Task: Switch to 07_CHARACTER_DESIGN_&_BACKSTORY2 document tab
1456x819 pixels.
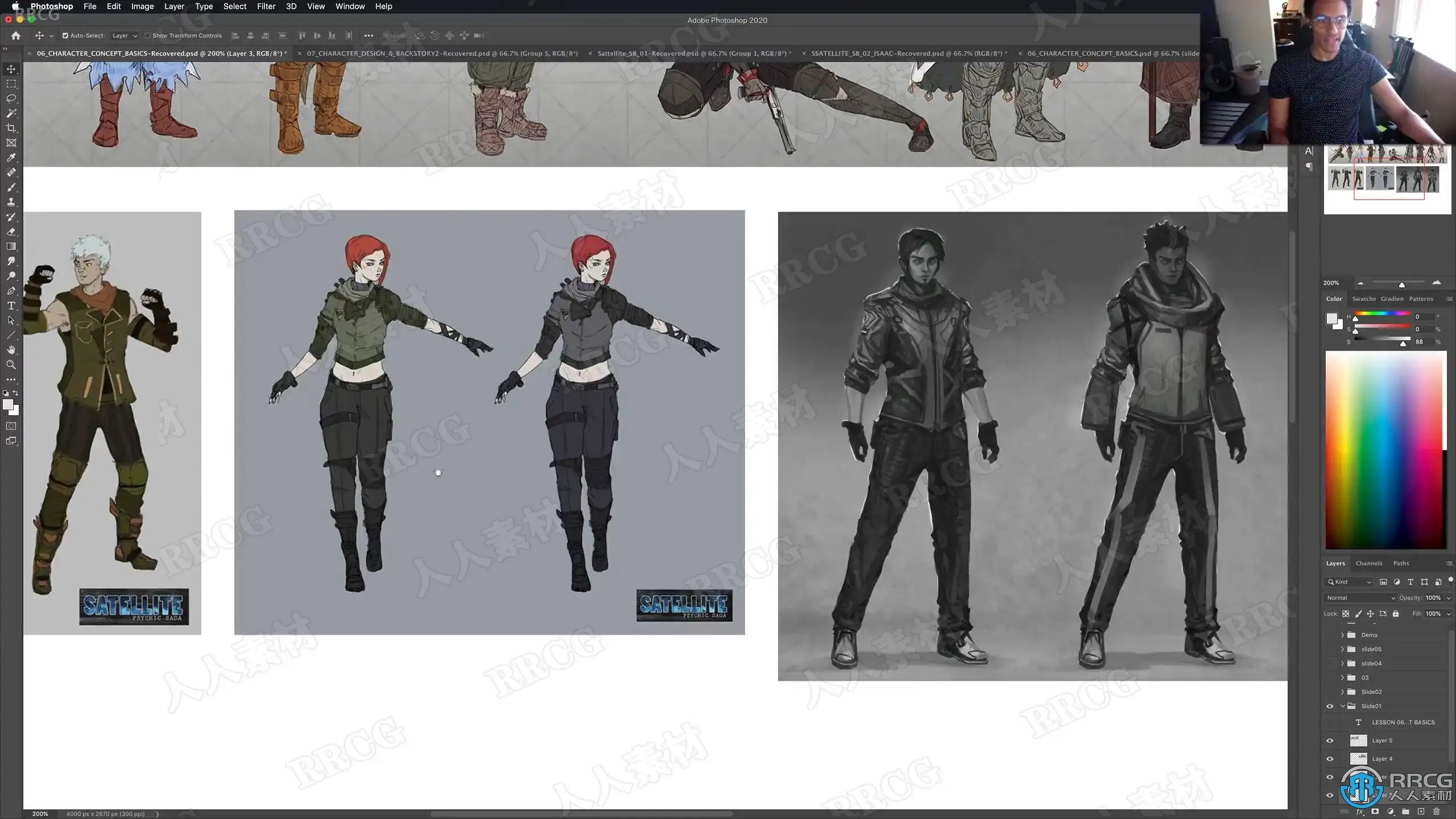Action: [x=442, y=53]
